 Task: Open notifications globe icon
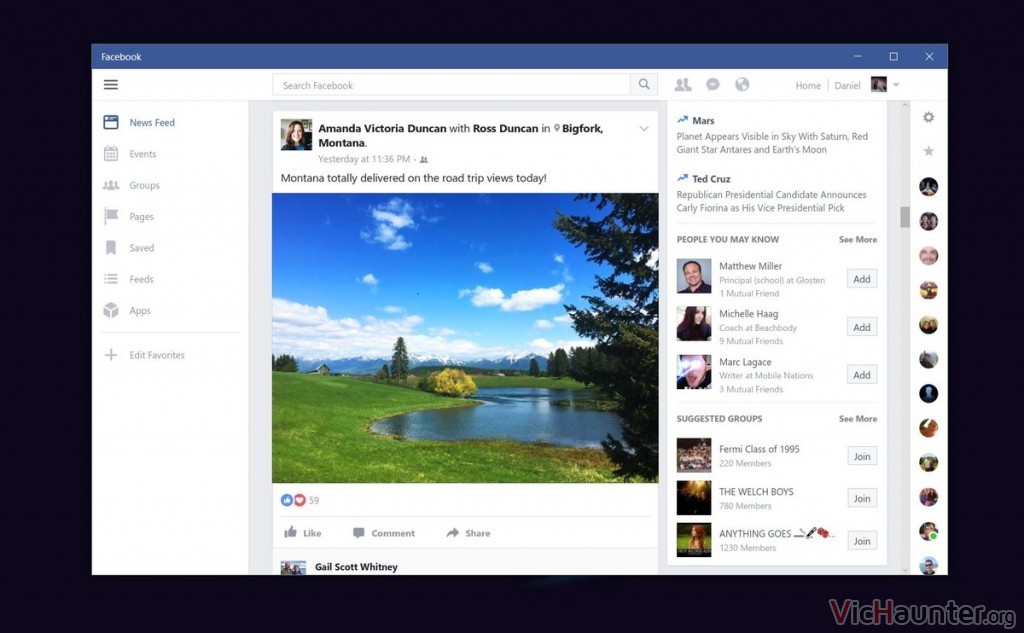pyautogui.click(x=742, y=84)
